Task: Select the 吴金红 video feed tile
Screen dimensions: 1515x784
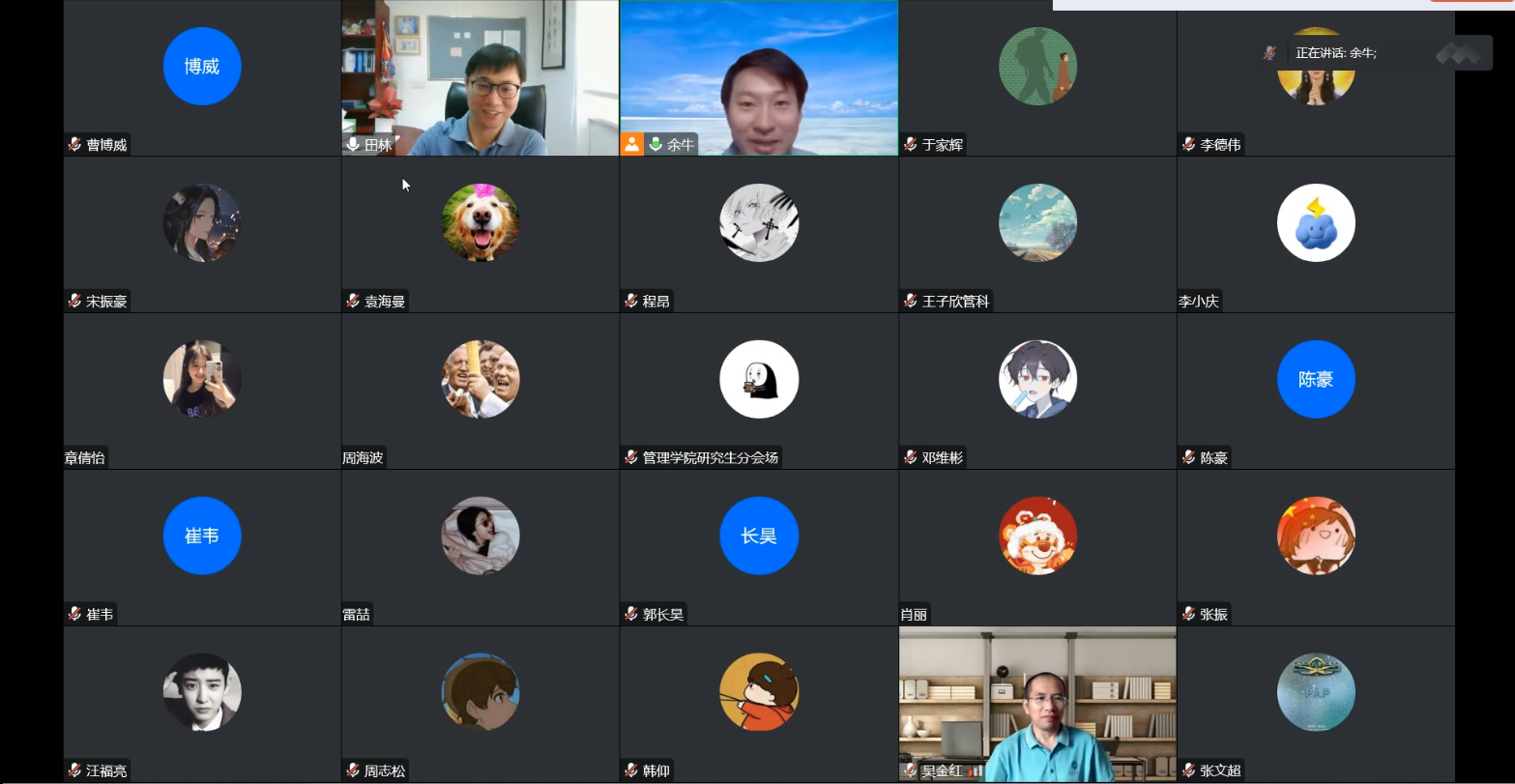Action: pyautogui.click(x=1037, y=704)
